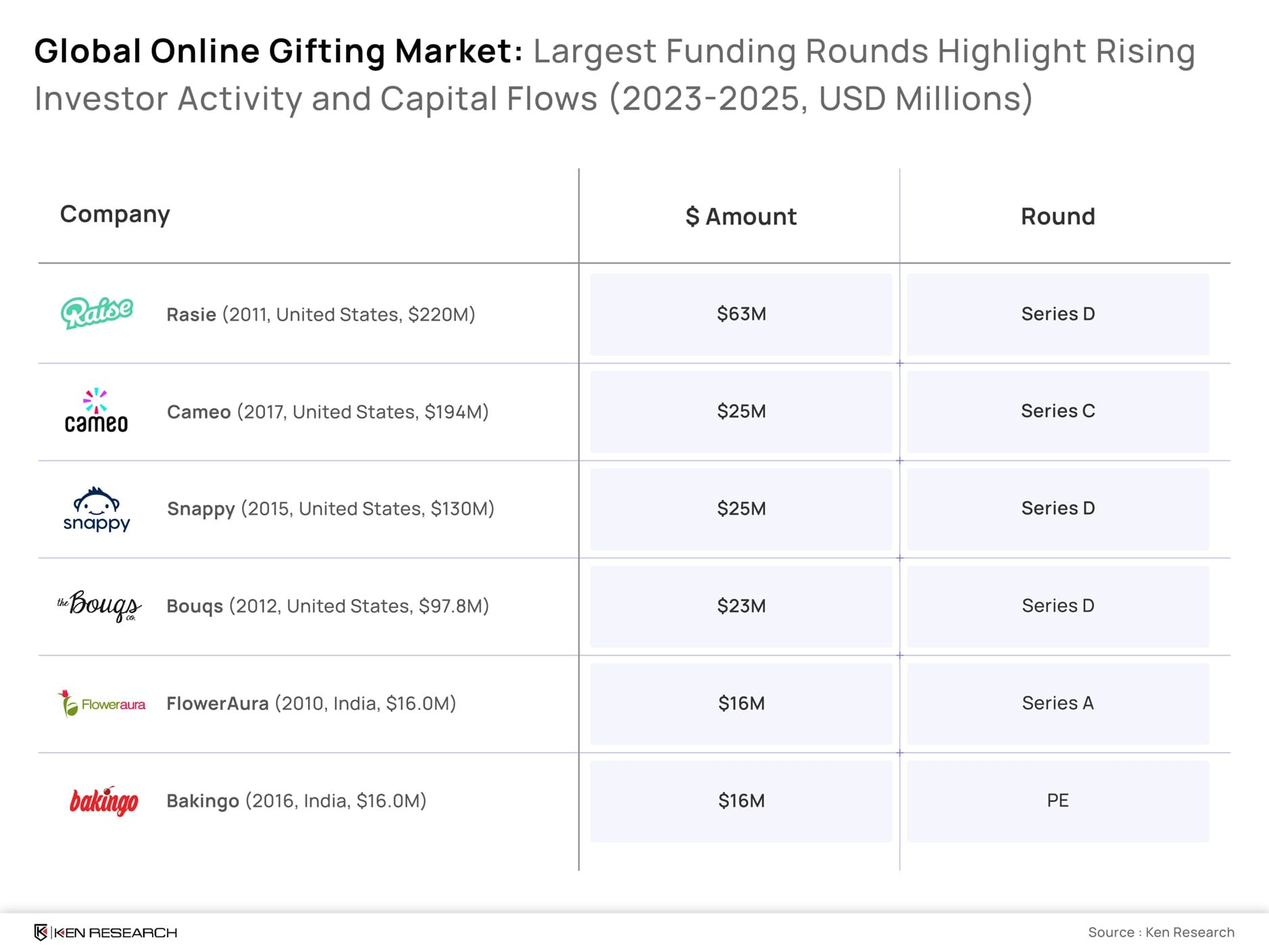The width and height of the screenshot is (1269, 952).
Task: Select the Round column header
Action: point(1057,216)
